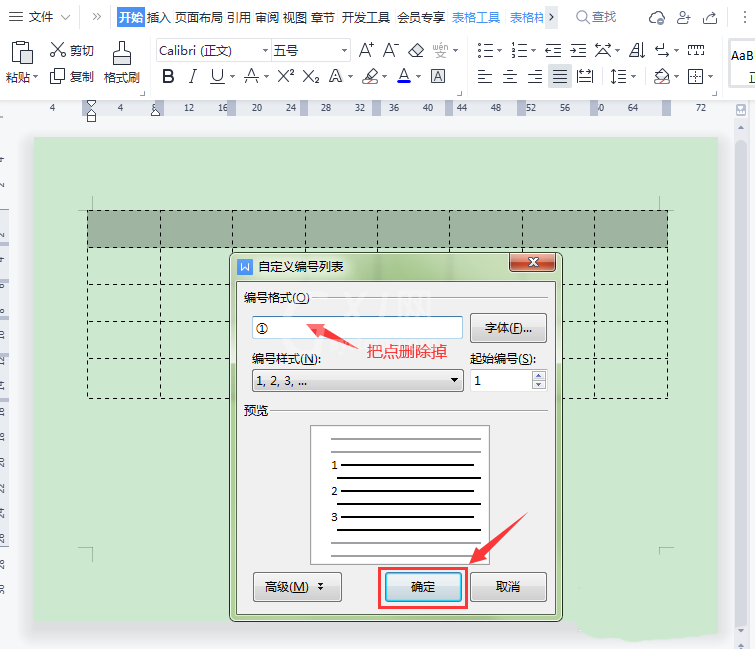Click the text highlight pen icon
The height and width of the screenshot is (649, 755).
(x=370, y=76)
